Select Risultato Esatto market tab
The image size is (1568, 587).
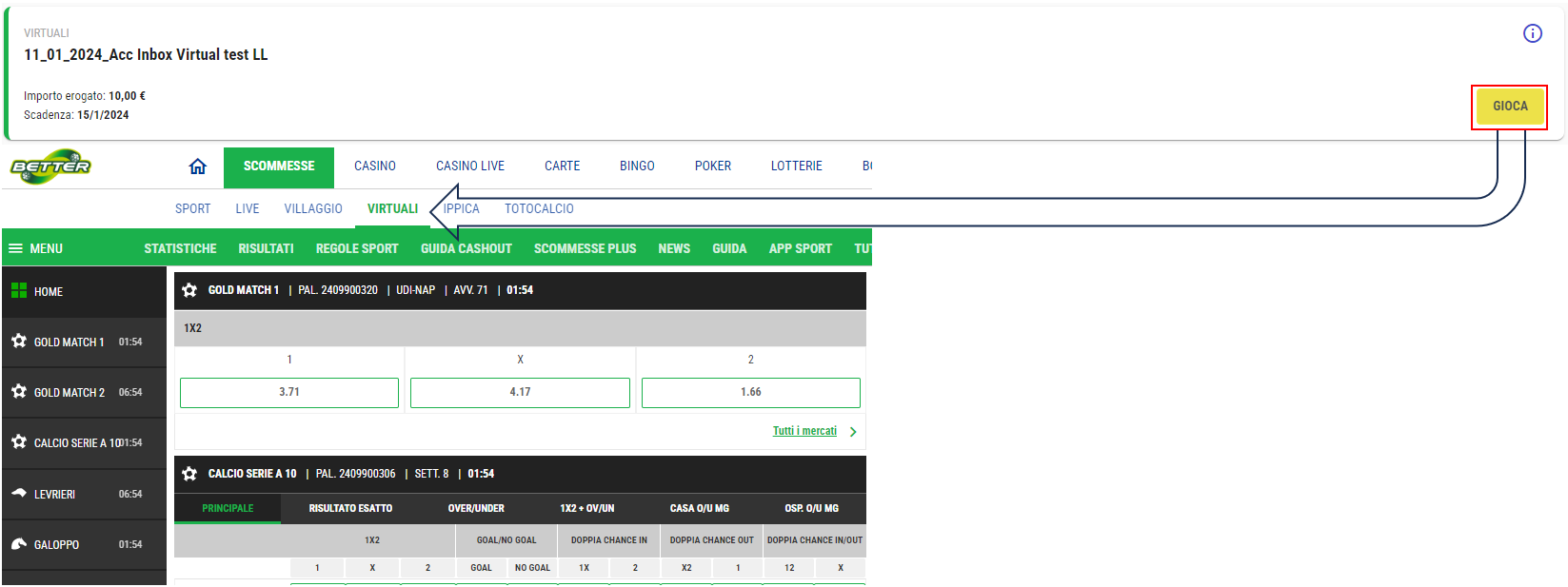click(350, 508)
